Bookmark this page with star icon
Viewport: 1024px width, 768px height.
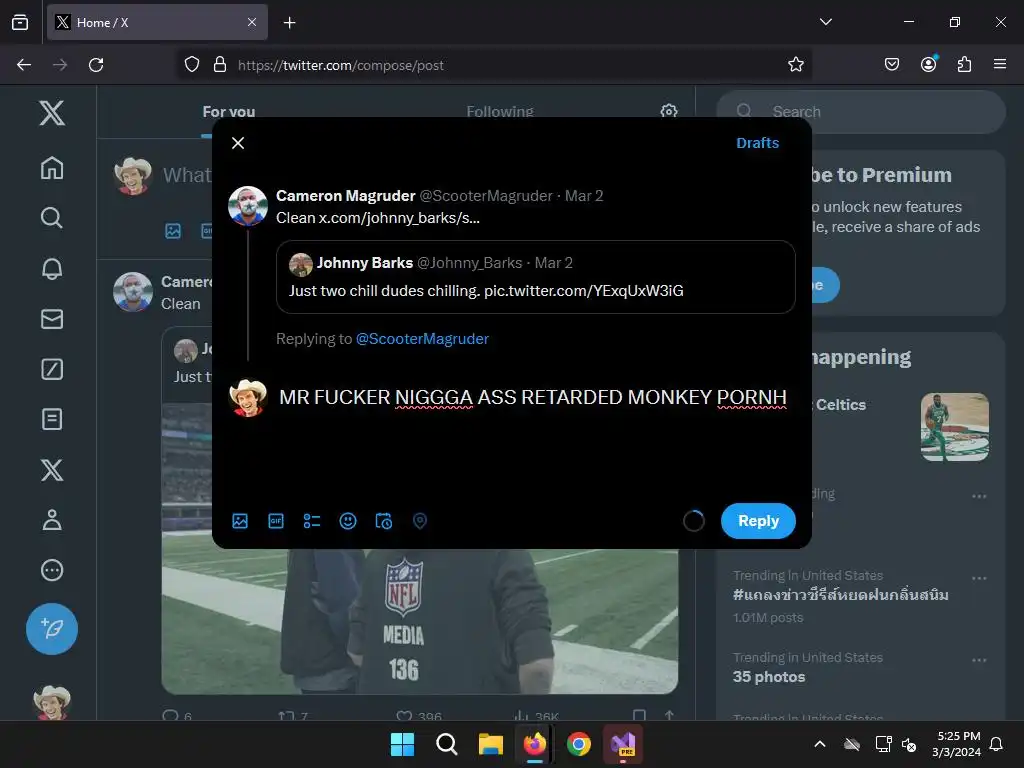coord(795,65)
